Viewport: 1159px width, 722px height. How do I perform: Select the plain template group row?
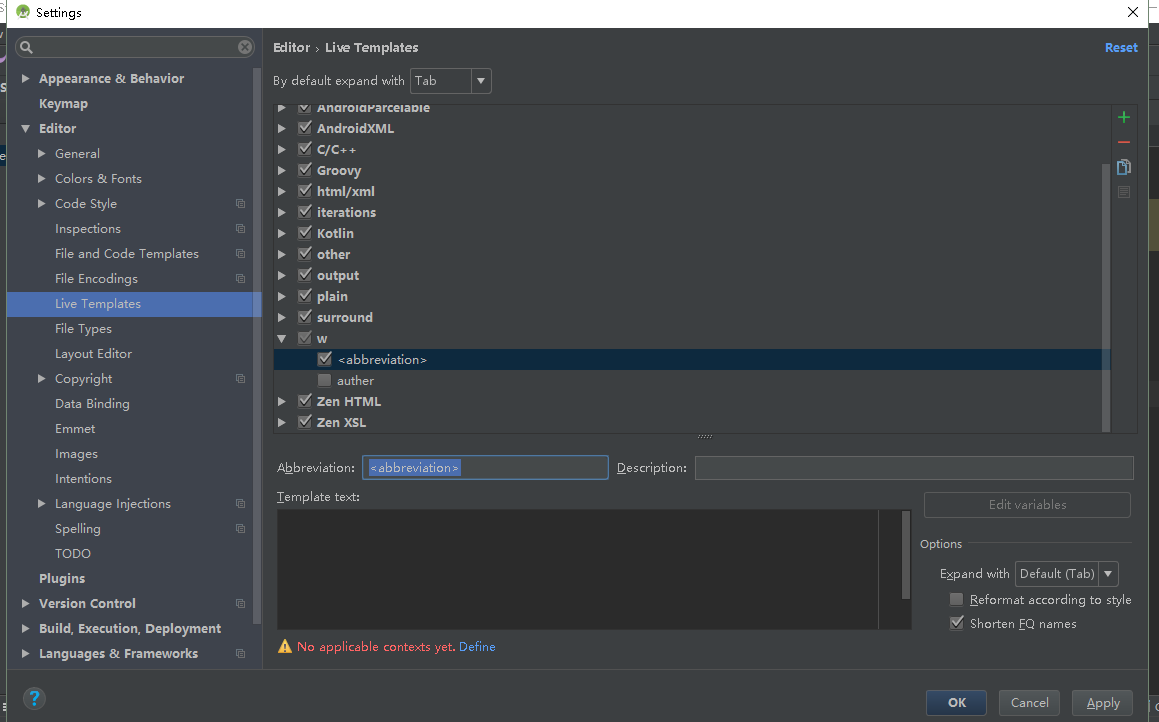(x=692, y=296)
